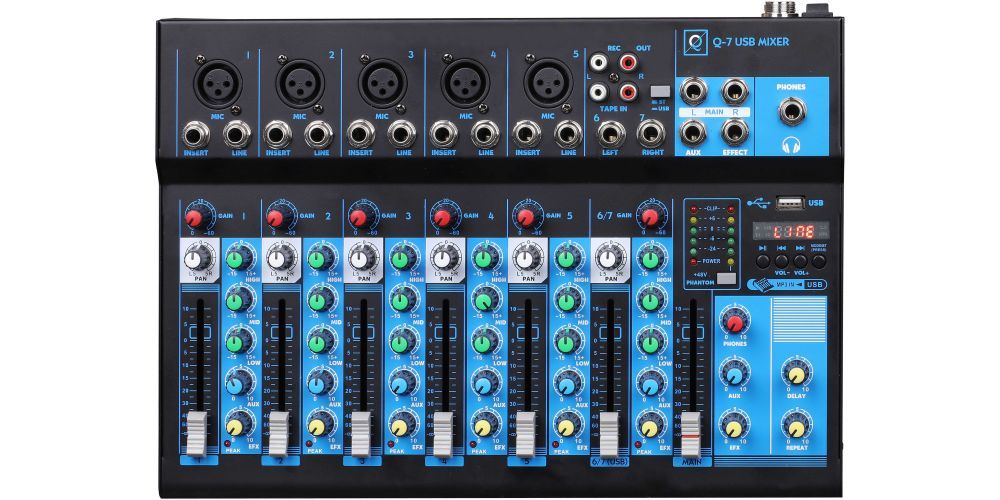Image resolution: width=1000 pixels, height=500 pixels.
Task: Click the channel 5 green HIGH EQ knob
Action: tap(566, 259)
